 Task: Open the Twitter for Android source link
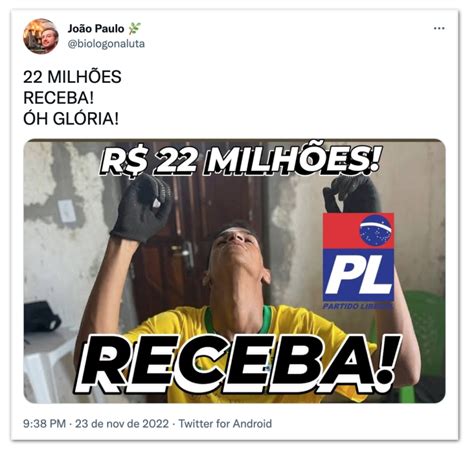[225, 424]
